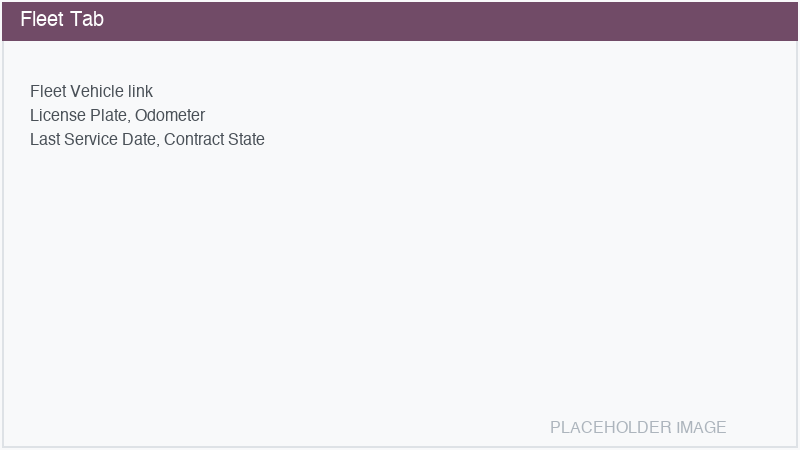This screenshot has width=800, height=450.
Task: Click the word "IMAGE" in the watermark
Action: click(x=702, y=428)
